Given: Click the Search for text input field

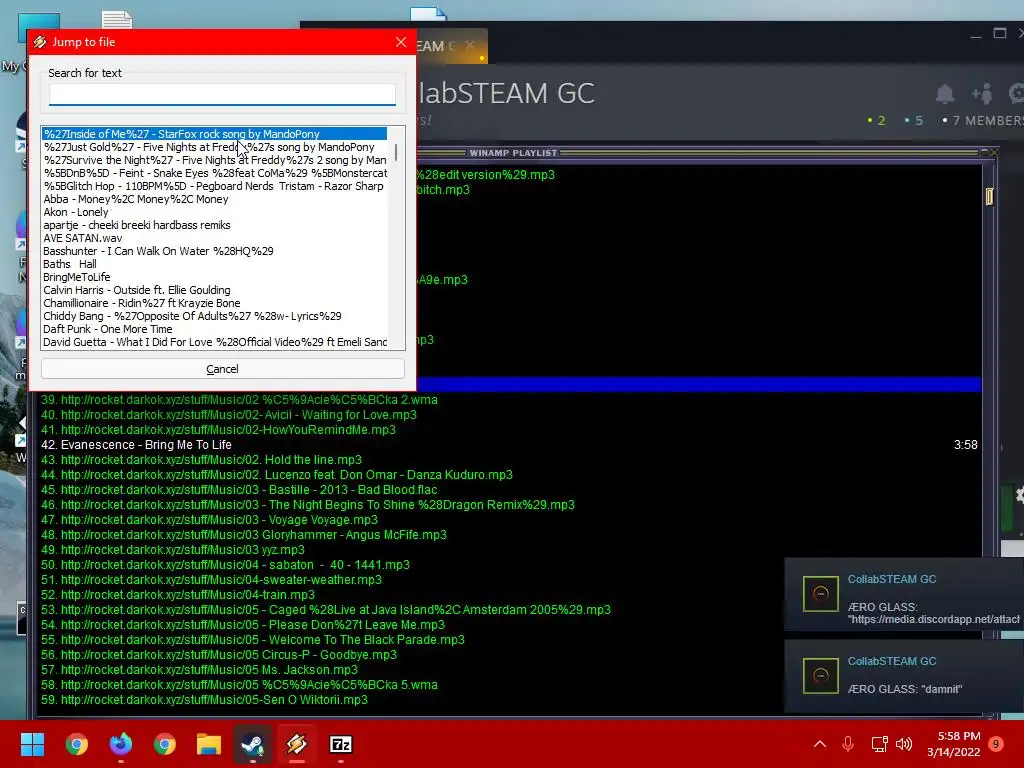Looking at the screenshot, I should (x=222, y=94).
